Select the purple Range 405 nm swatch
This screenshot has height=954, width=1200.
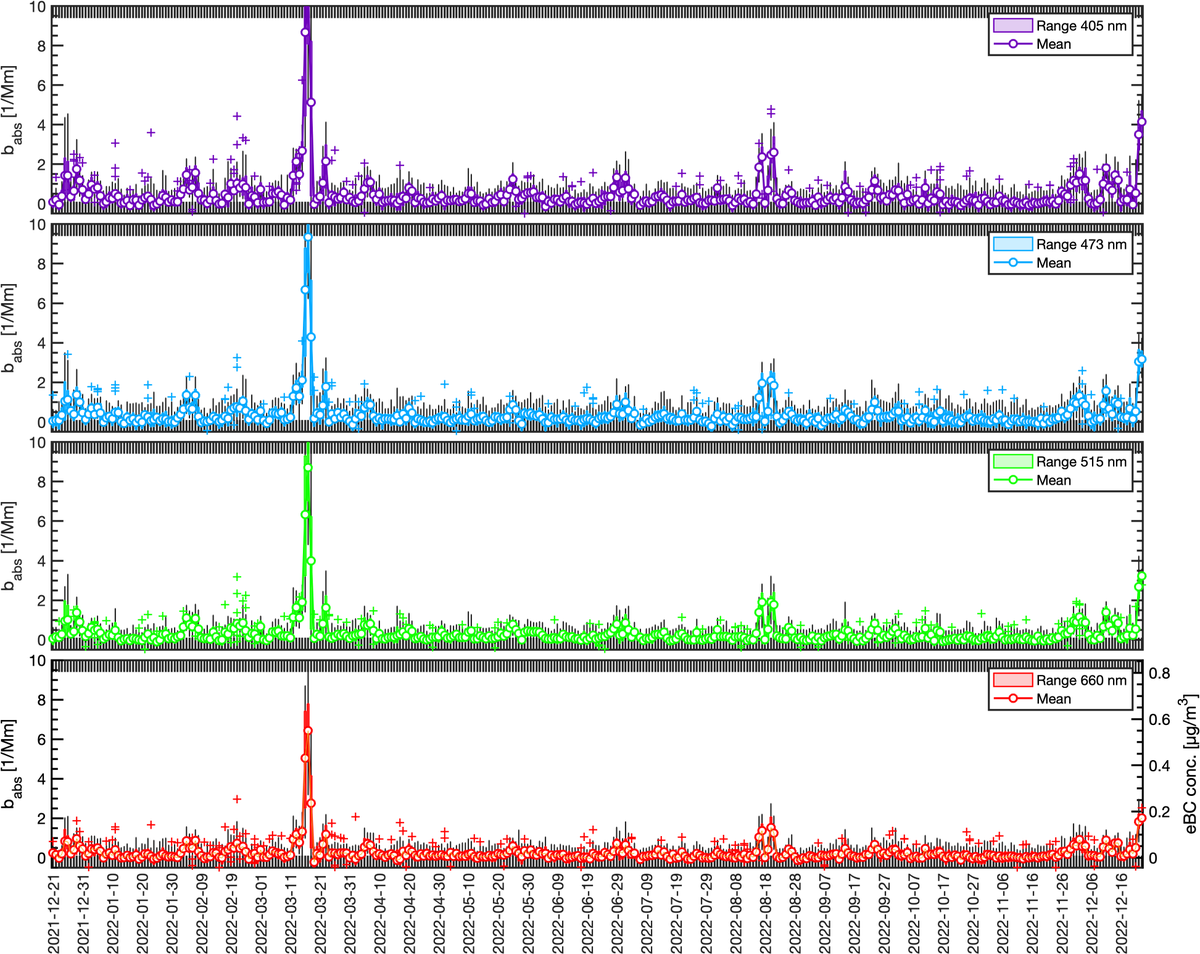(1013, 25)
